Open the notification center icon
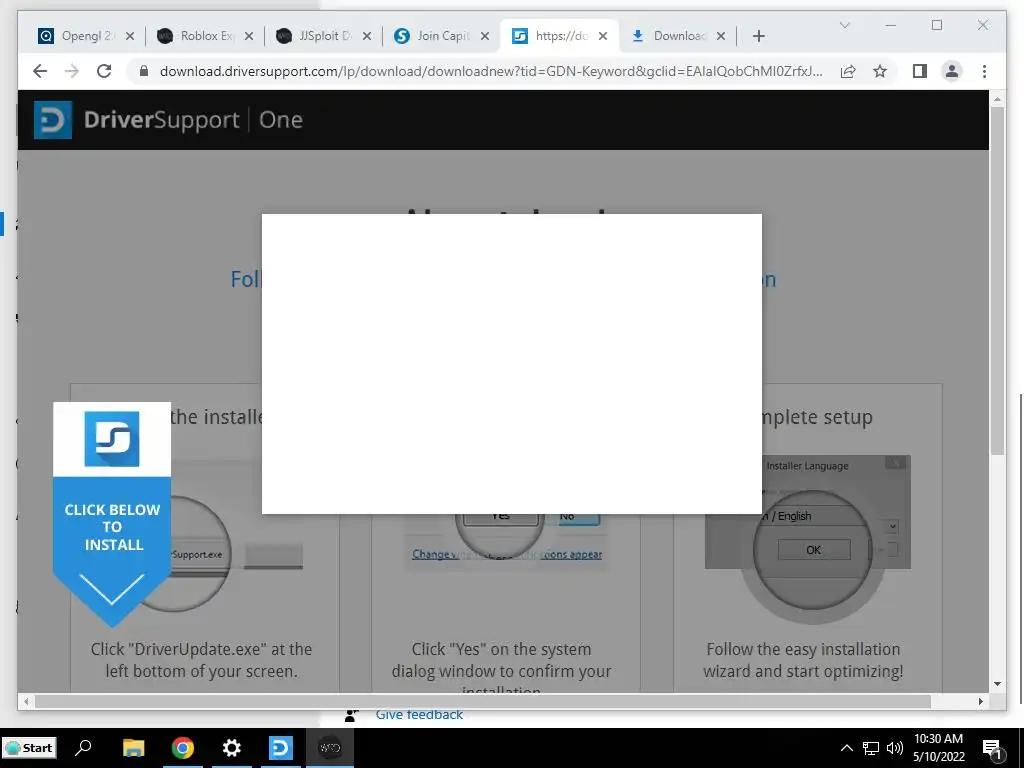The image size is (1024, 768). pos(992,749)
